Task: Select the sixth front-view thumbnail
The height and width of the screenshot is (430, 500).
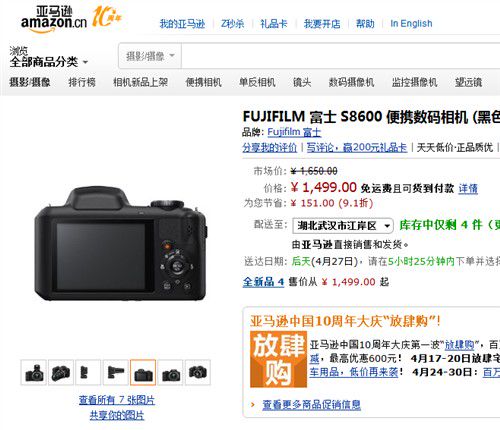Action: (170, 372)
